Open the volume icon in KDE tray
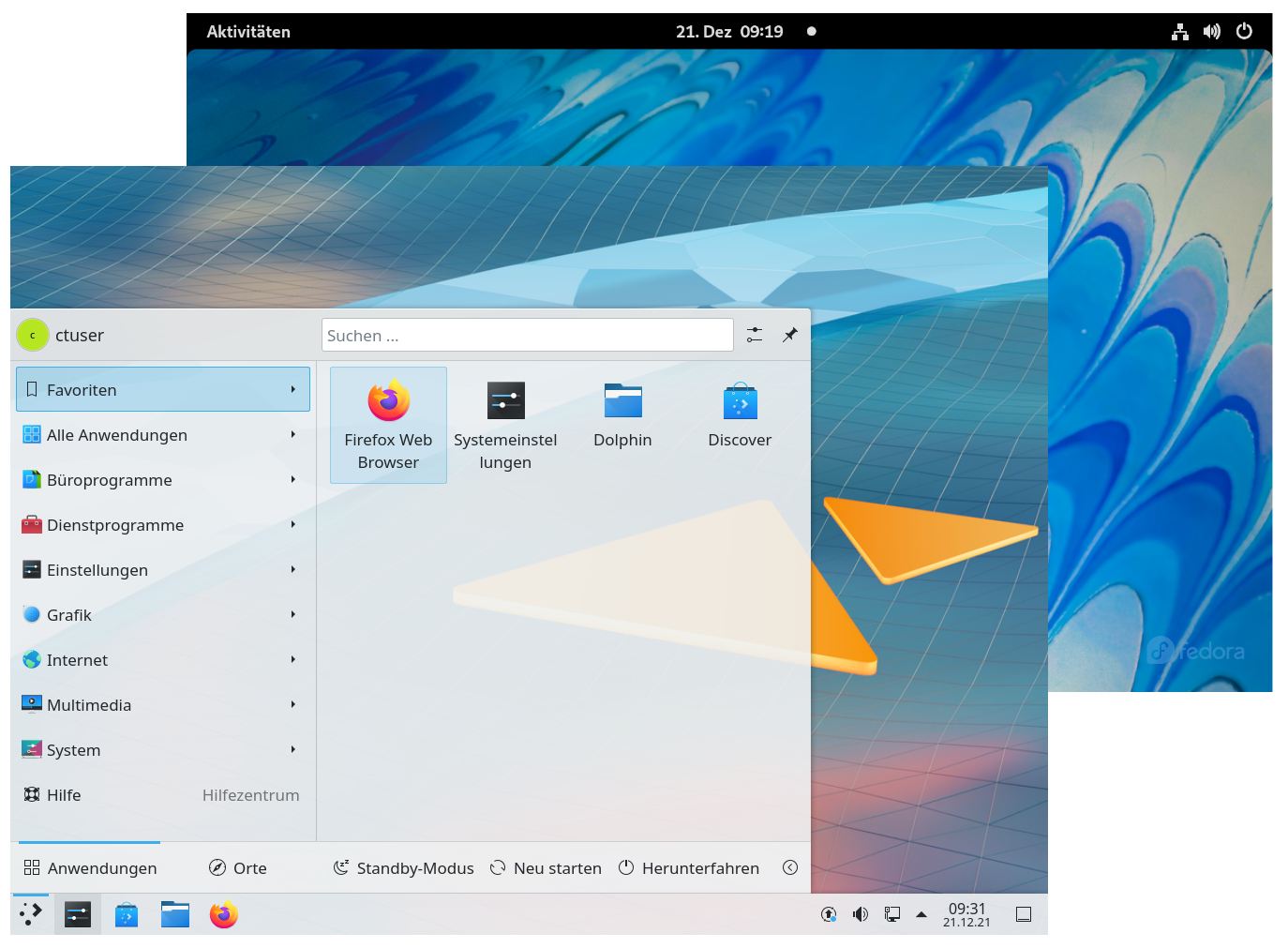This screenshot has width=1288, height=948. (x=860, y=914)
